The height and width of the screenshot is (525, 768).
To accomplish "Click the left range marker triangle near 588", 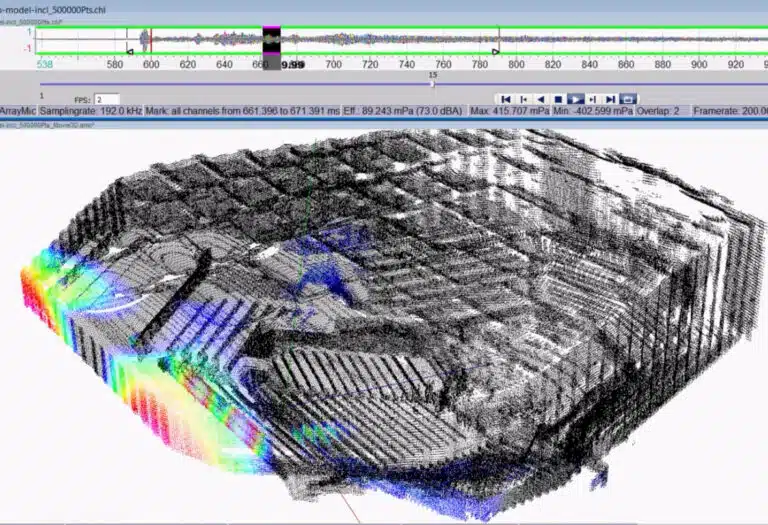I will [x=129, y=50].
